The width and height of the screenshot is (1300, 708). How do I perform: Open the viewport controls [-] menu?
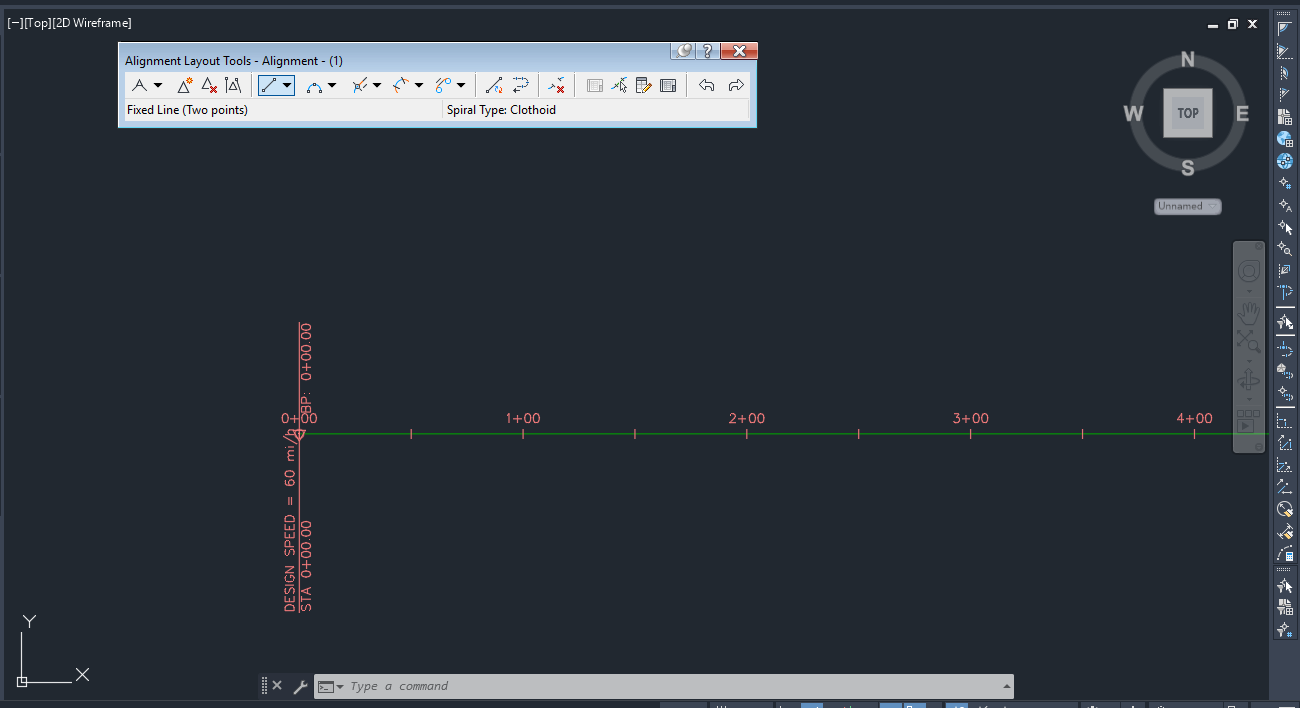[12, 22]
